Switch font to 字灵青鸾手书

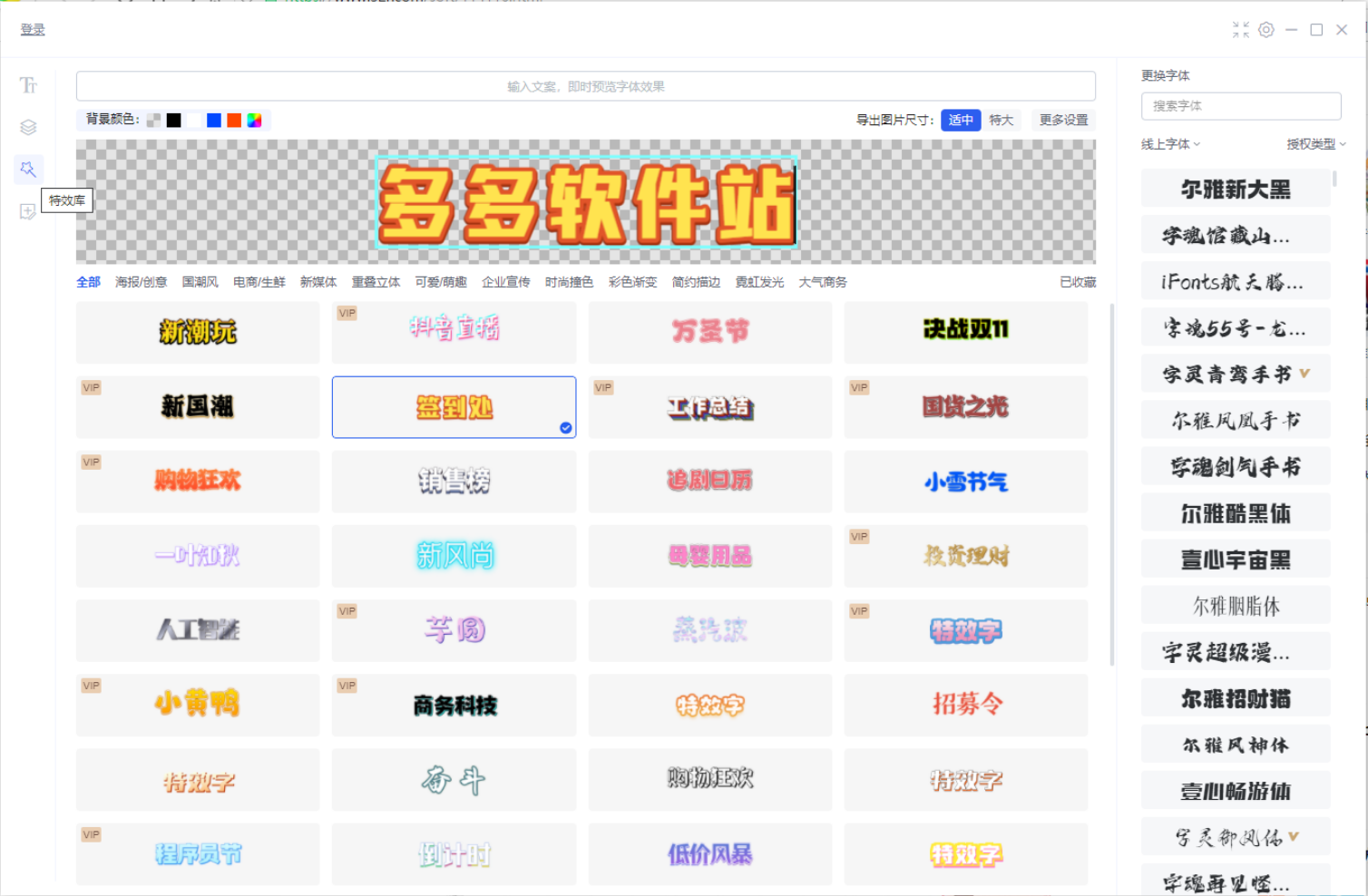click(1236, 375)
